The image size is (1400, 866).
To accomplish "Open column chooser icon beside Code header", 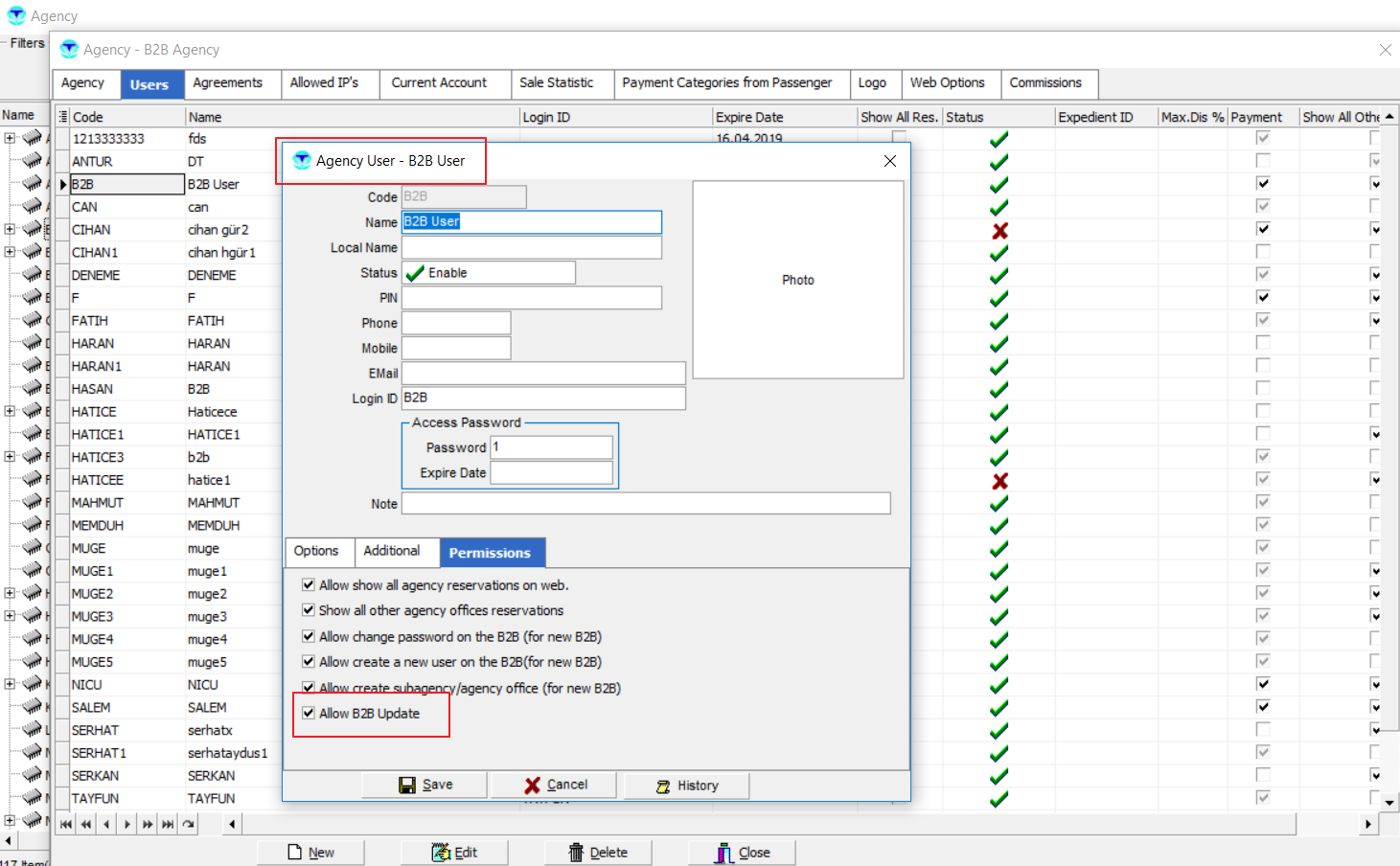I will [63, 117].
